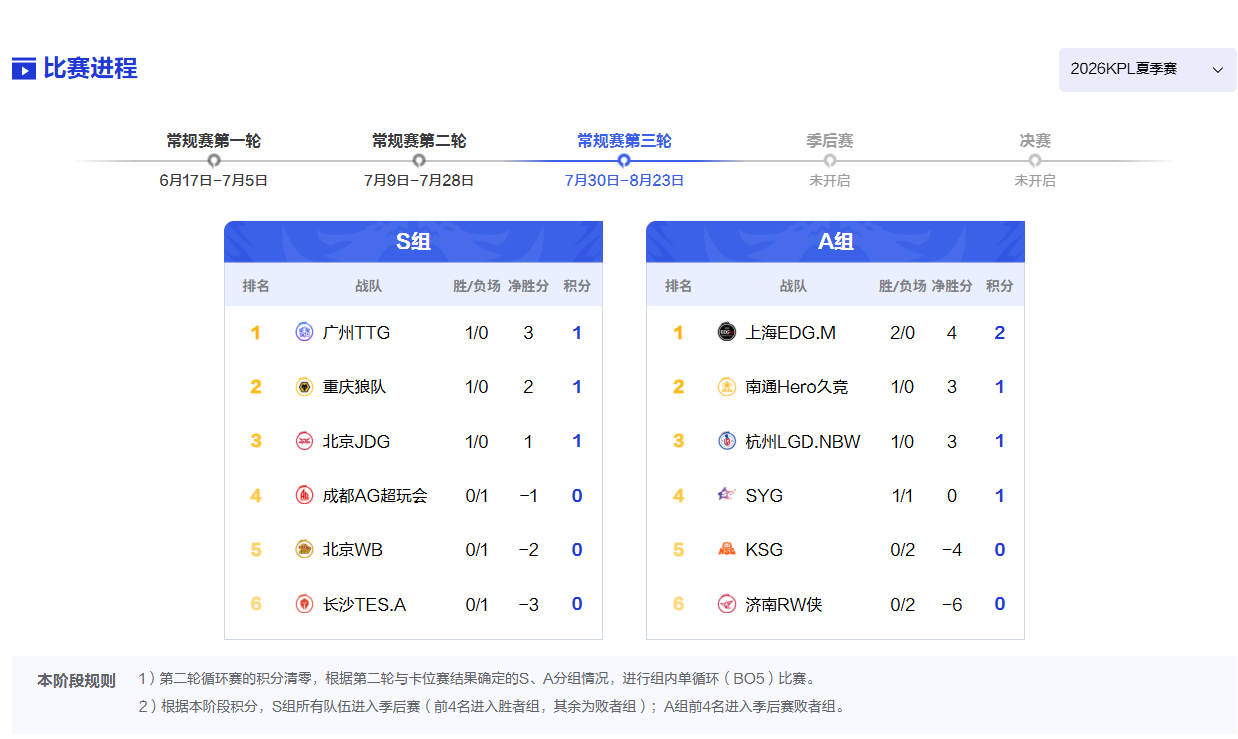Open the 长沙TES.A team name link
The height and width of the screenshot is (739, 1238).
point(364,604)
